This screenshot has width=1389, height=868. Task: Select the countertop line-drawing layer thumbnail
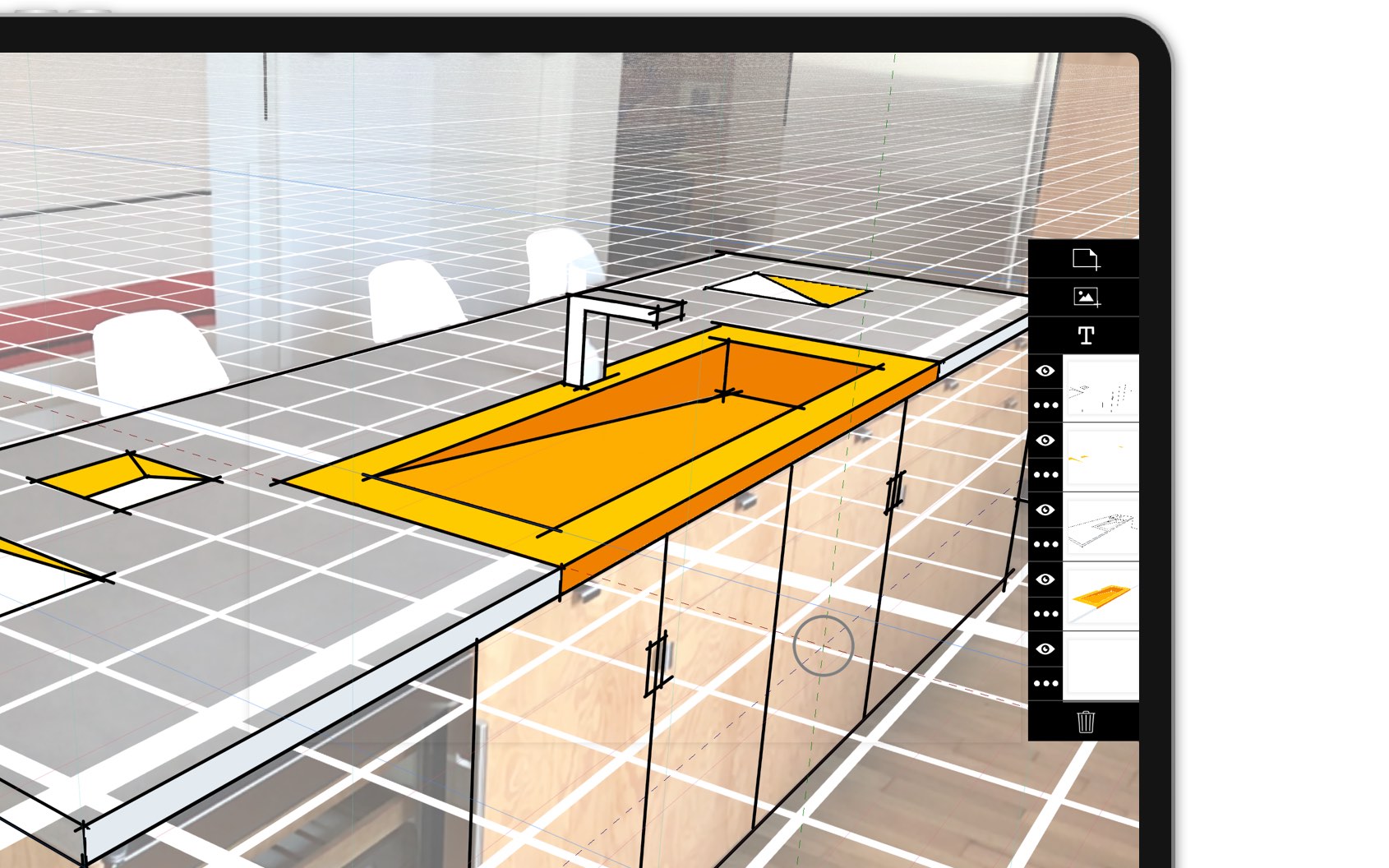(x=1101, y=526)
